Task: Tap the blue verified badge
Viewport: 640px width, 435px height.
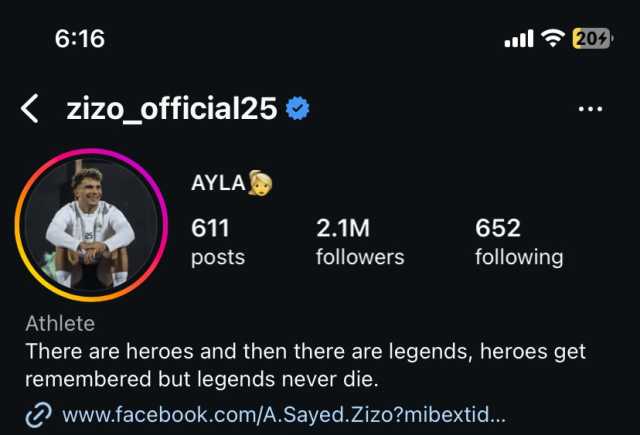Action: pyautogui.click(x=298, y=109)
